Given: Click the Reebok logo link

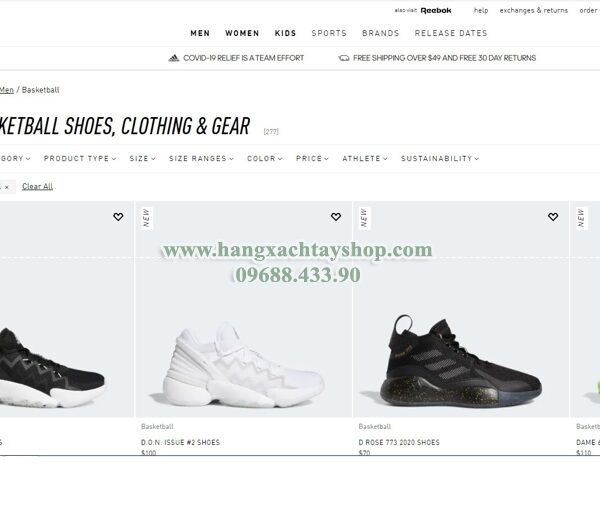Looking at the screenshot, I should (436, 11).
